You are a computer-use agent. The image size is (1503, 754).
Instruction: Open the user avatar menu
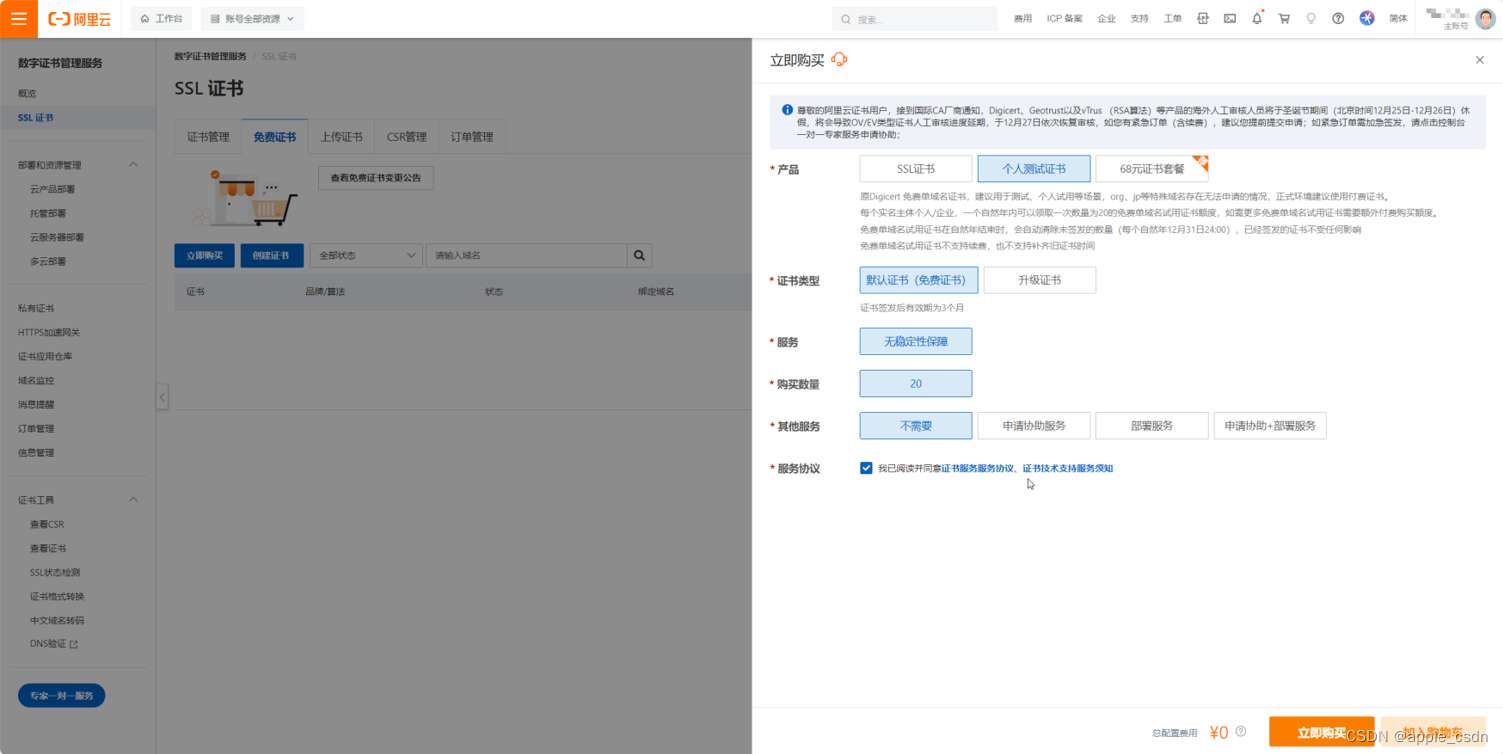(x=1485, y=19)
